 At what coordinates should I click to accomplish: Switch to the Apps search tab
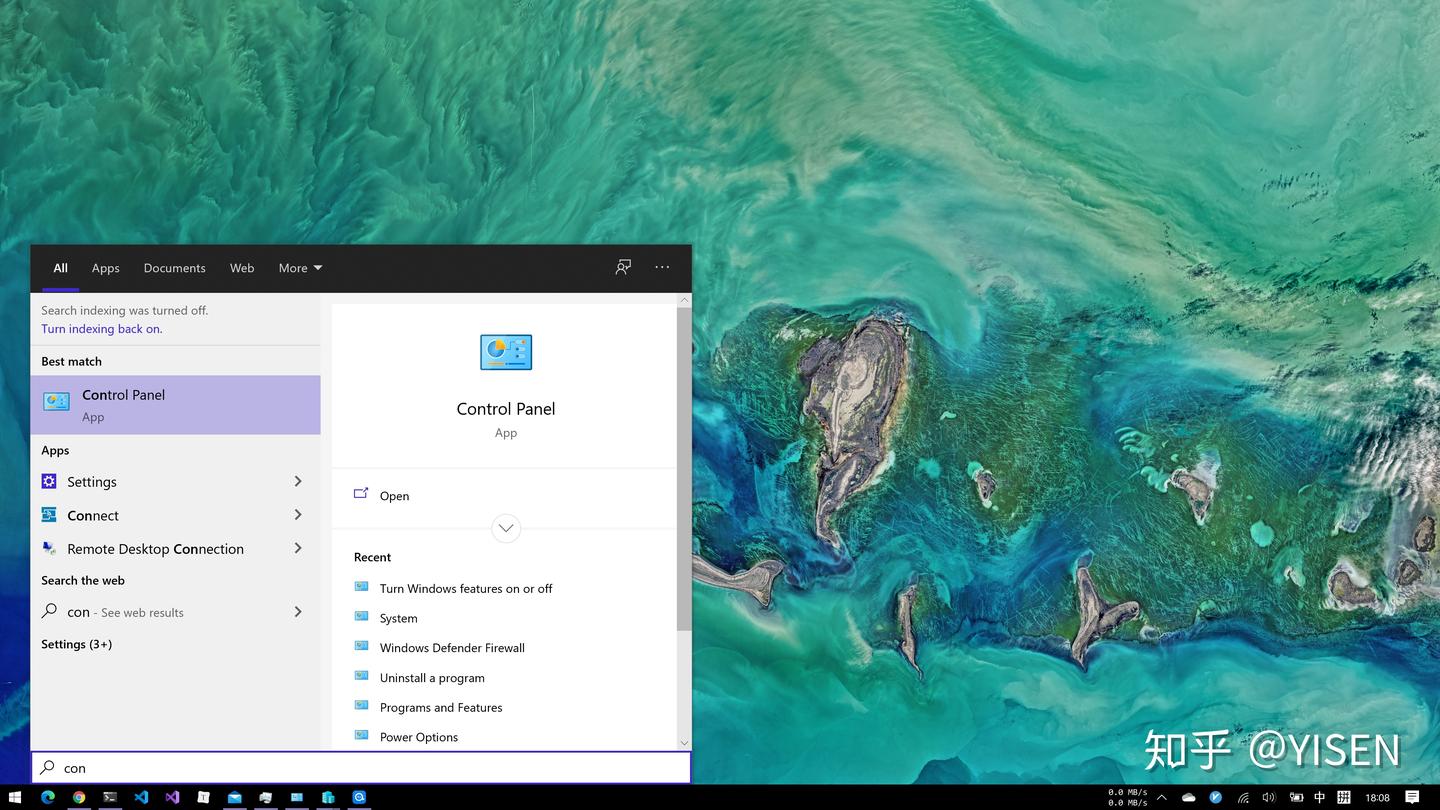tap(106, 268)
